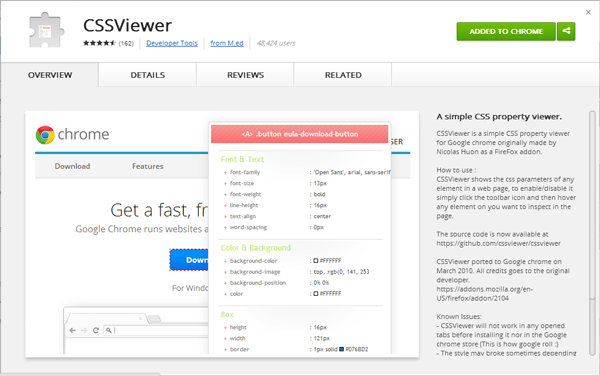This screenshot has width=600, height=376.
Task: Click 'Get a fast, fr' headline text
Action: click(x=159, y=210)
